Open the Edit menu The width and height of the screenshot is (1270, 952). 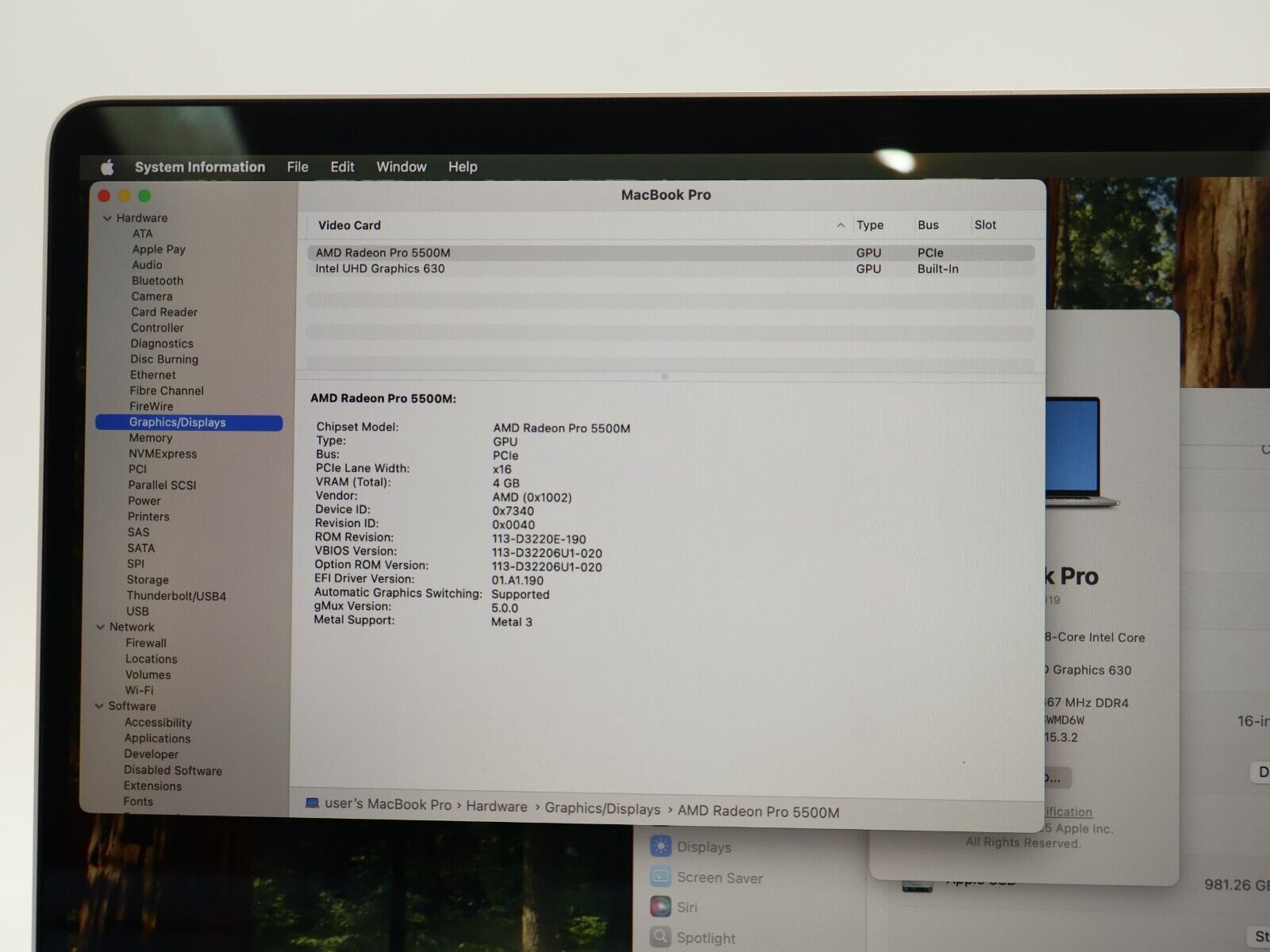pos(342,167)
